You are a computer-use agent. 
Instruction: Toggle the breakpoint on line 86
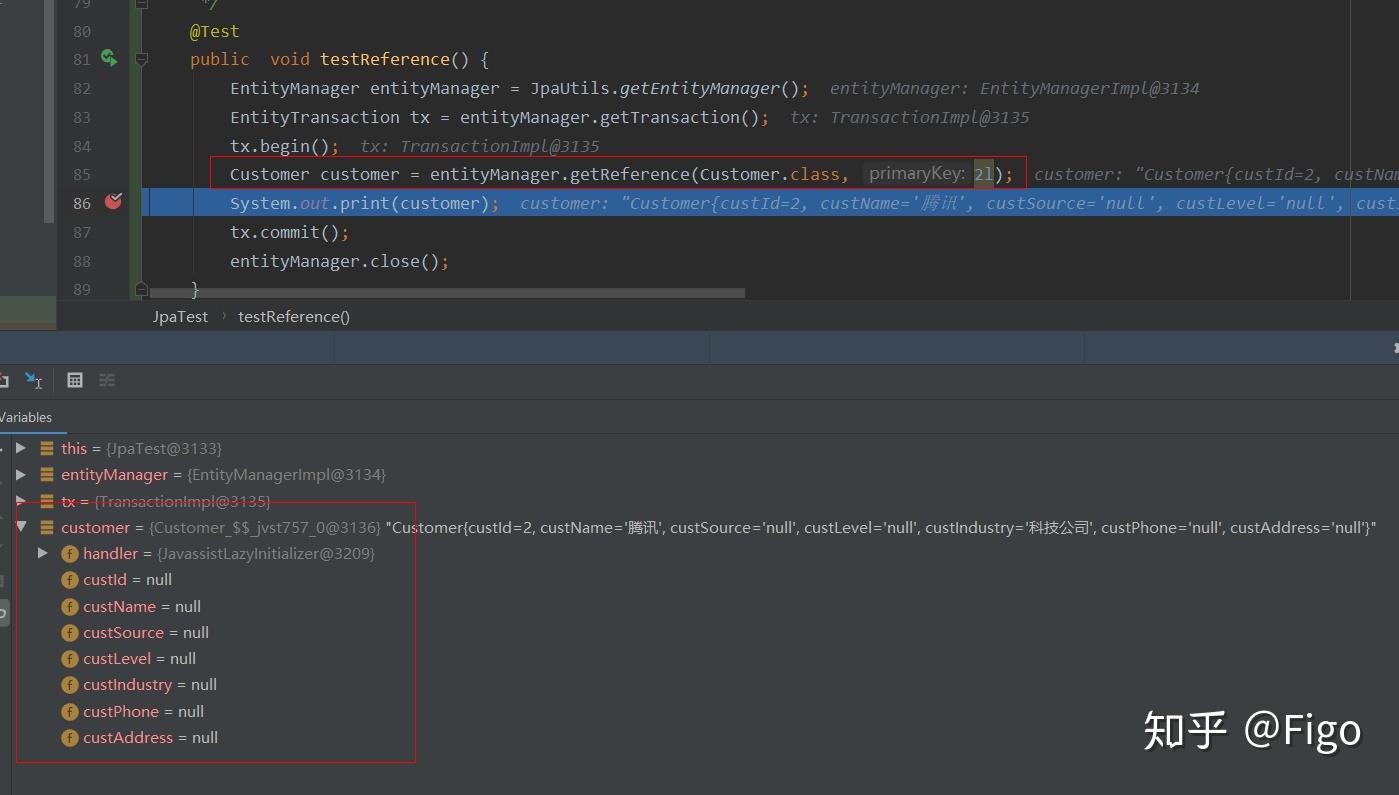click(113, 201)
